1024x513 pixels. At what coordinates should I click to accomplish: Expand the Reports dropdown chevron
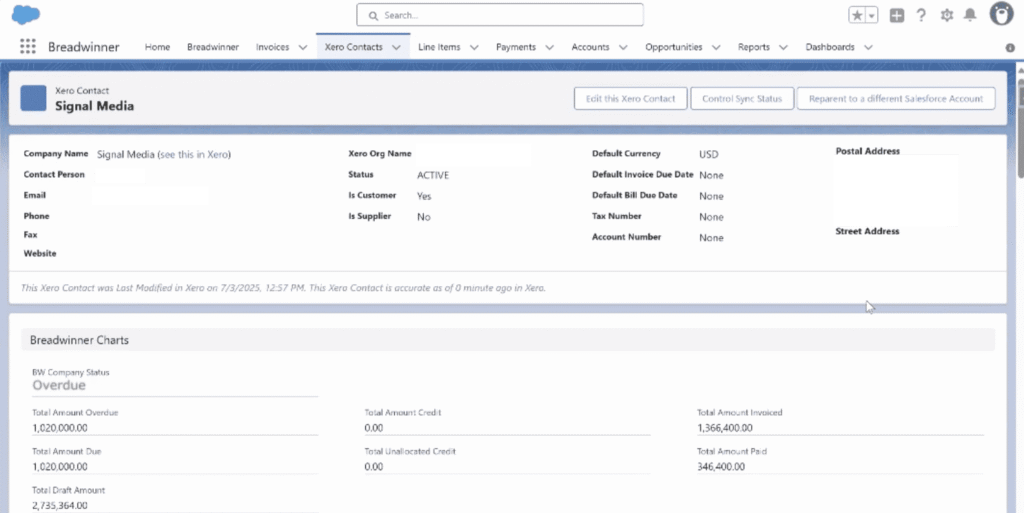pyautogui.click(x=783, y=47)
